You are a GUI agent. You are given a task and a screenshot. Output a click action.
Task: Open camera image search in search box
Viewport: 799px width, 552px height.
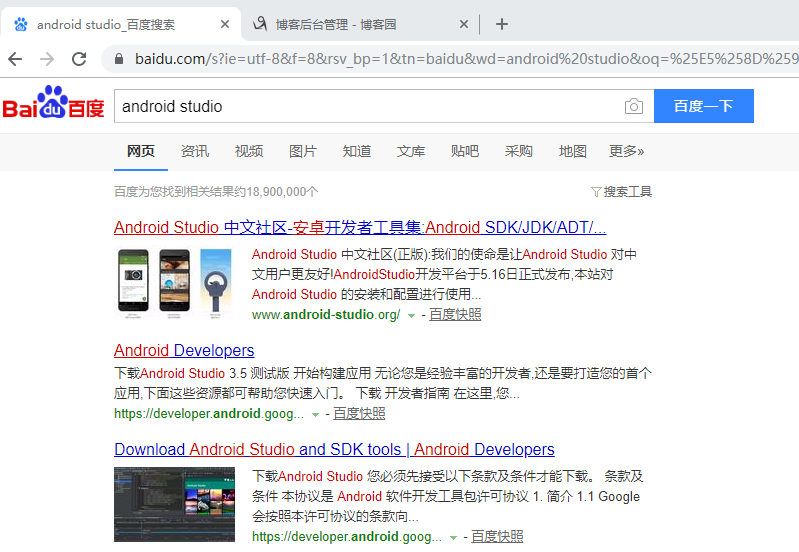tap(633, 107)
